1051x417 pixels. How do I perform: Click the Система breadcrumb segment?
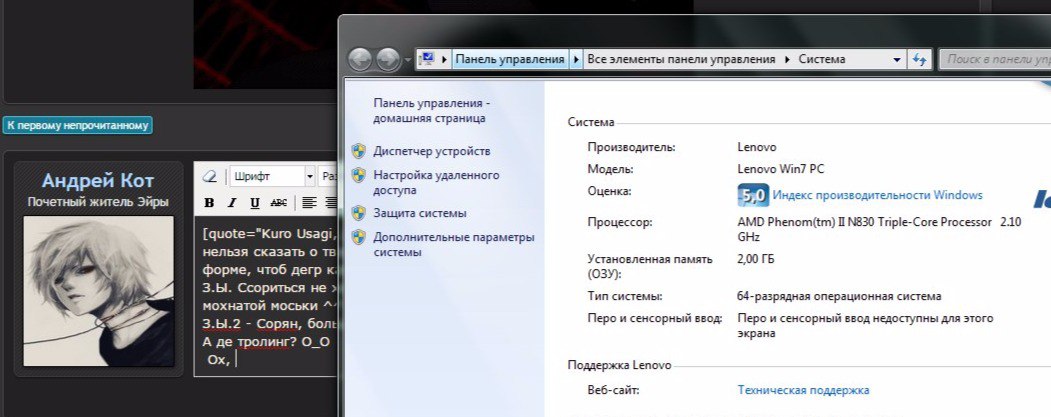(822, 59)
